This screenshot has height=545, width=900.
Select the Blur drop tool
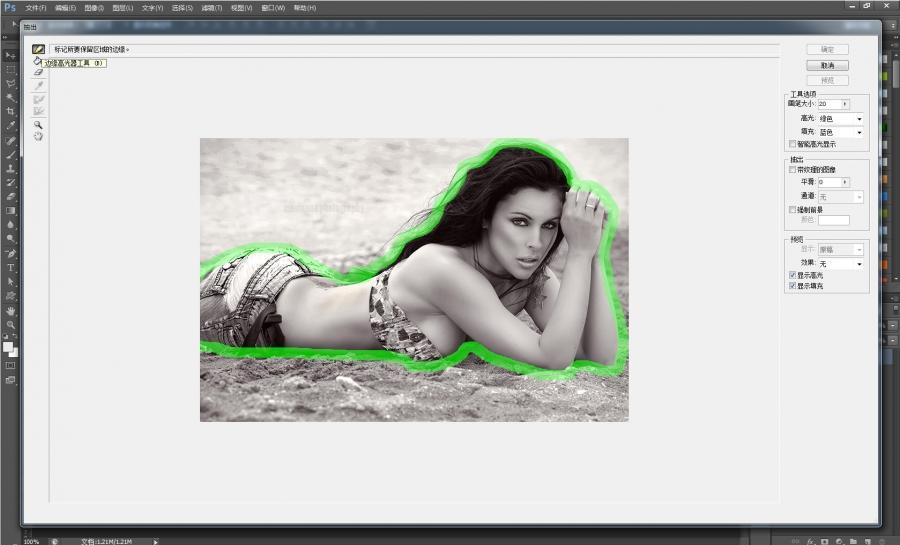(x=10, y=225)
